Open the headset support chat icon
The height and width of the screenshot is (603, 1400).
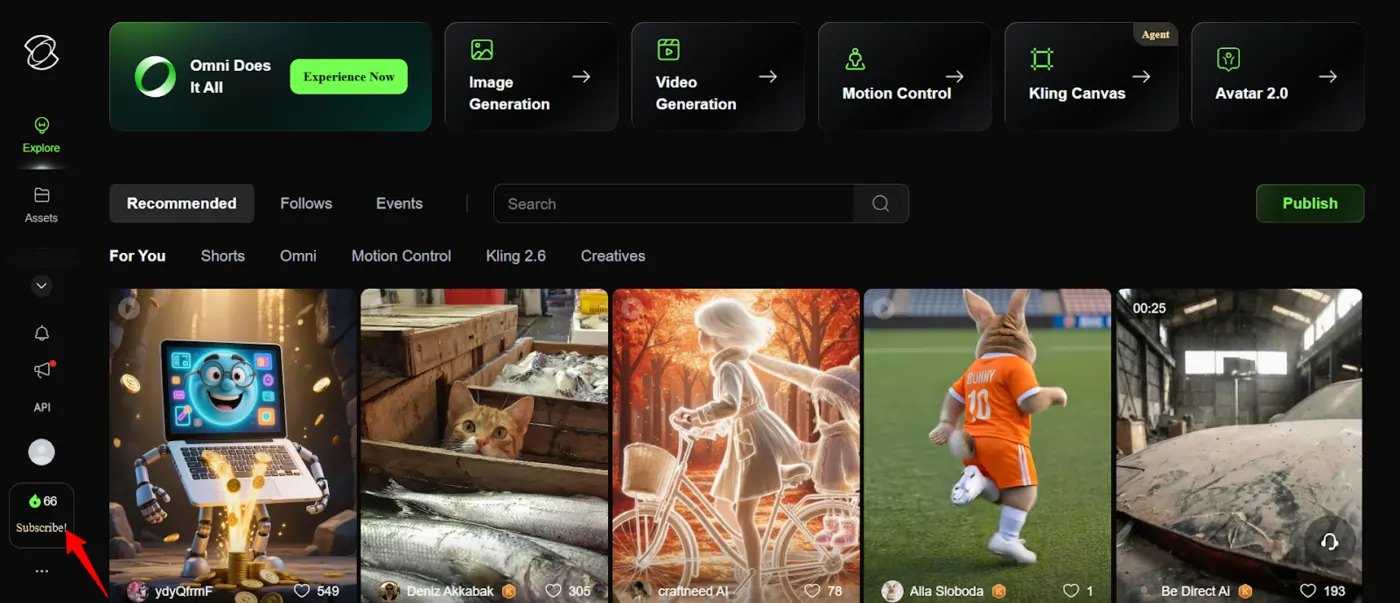[1329, 541]
